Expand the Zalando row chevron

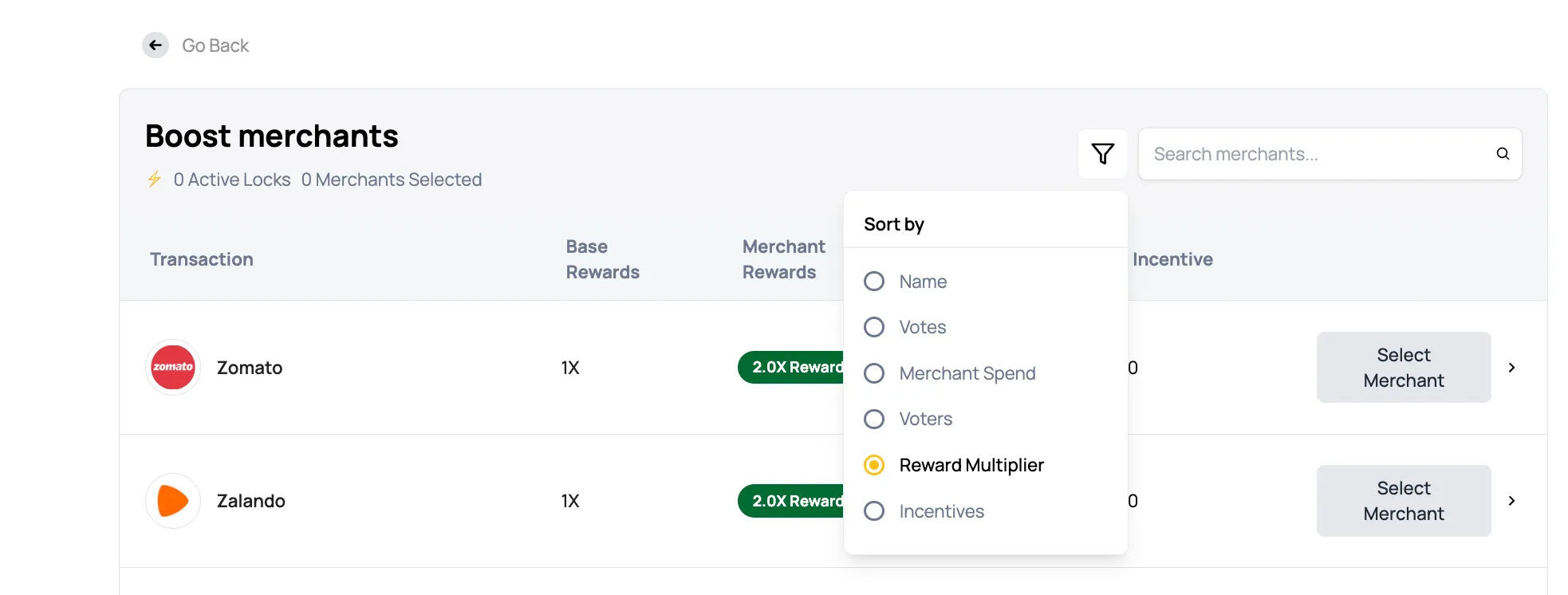(x=1512, y=501)
